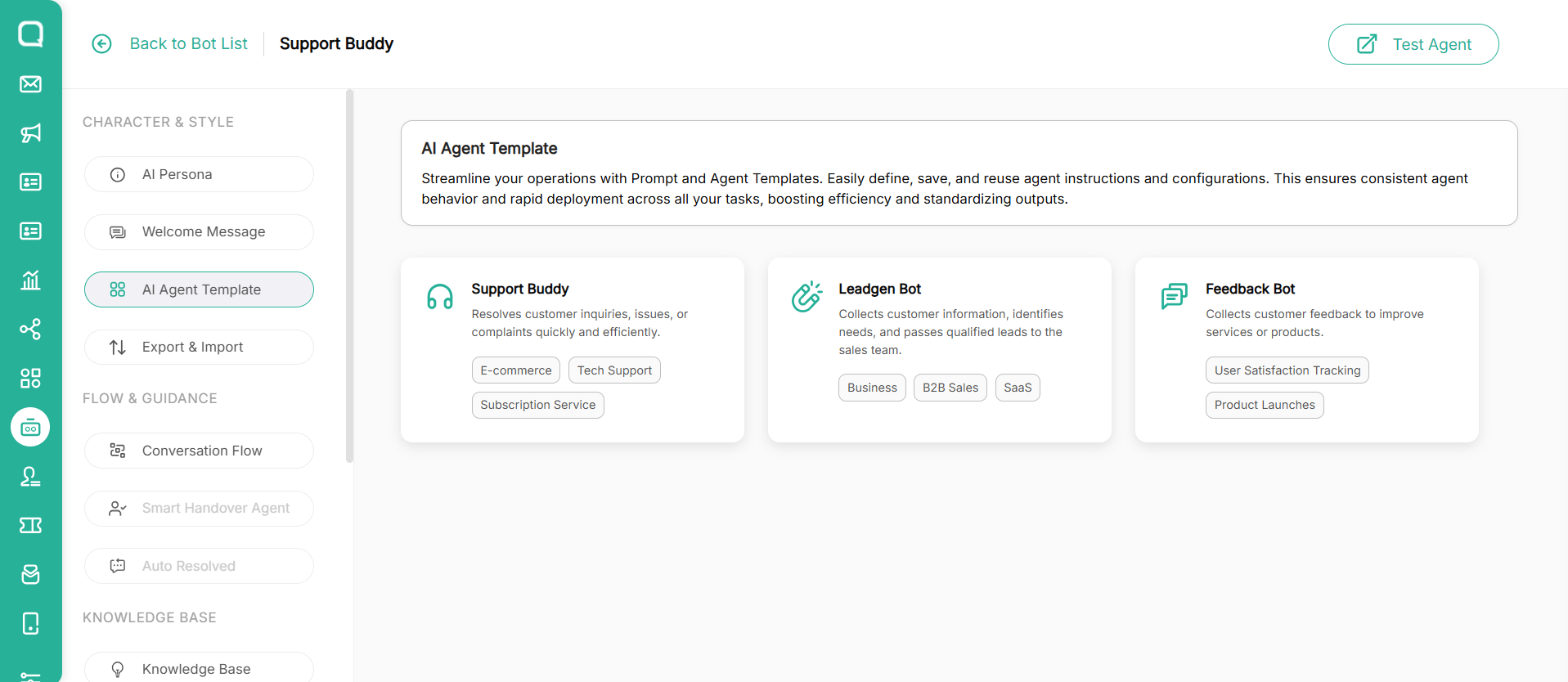The width and height of the screenshot is (1568, 682).
Task: Open the share nodes integrations icon
Action: click(x=31, y=330)
